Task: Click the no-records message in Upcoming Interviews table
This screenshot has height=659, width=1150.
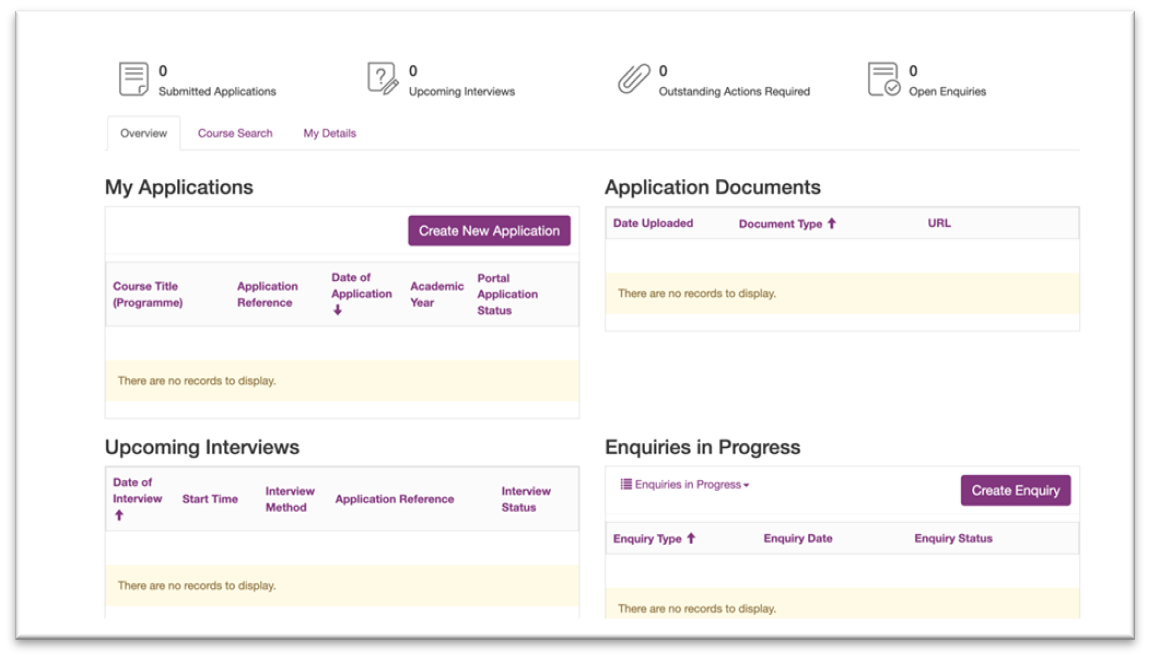Action: tap(197, 586)
